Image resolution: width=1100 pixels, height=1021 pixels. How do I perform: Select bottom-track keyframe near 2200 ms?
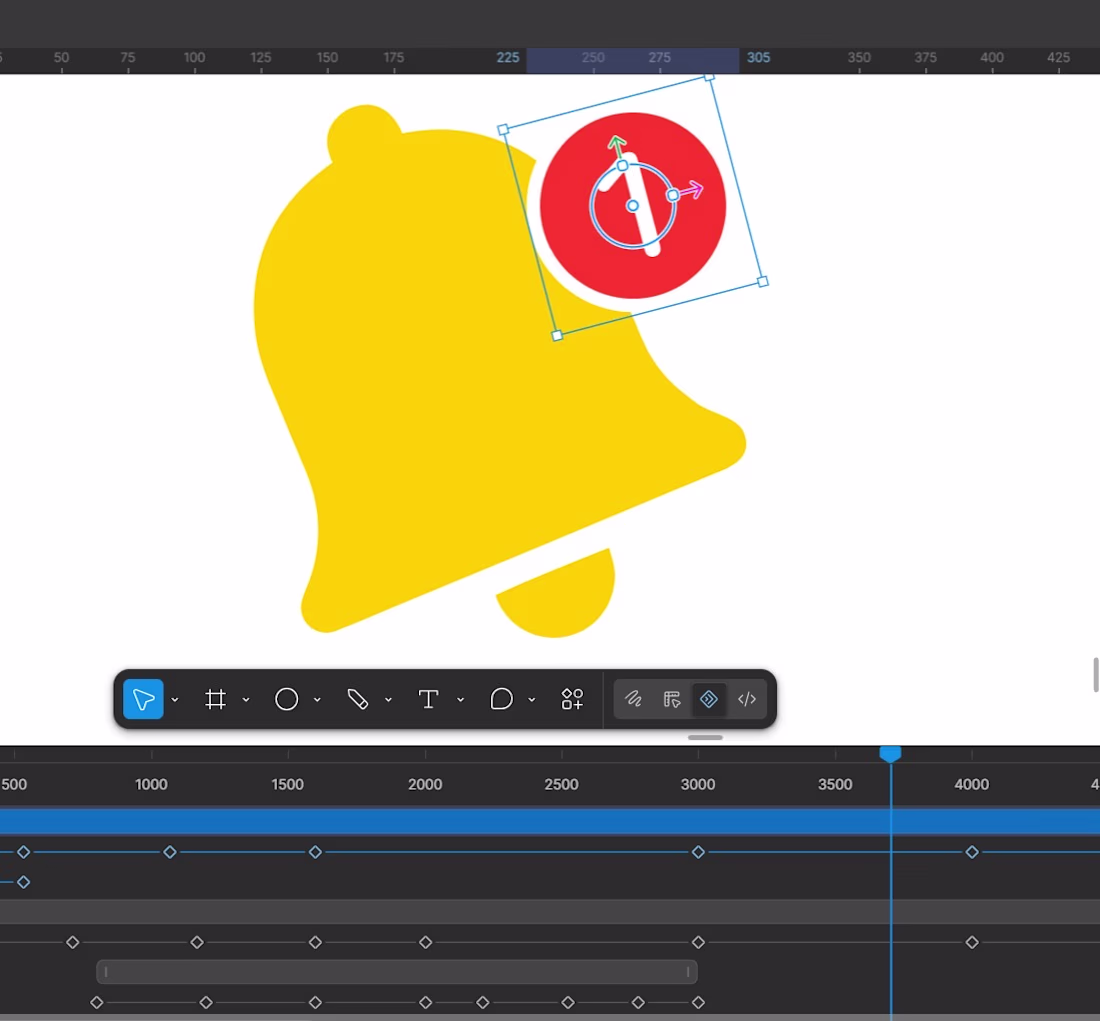click(483, 1003)
